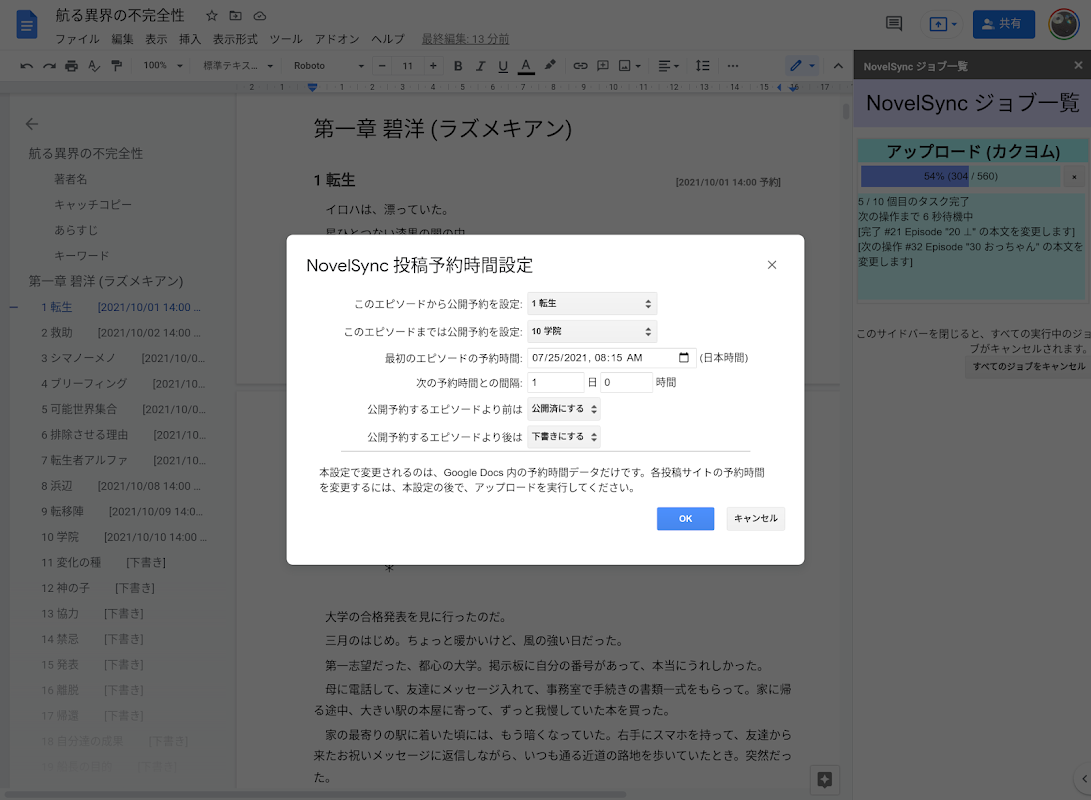The height and width of the screenshot is (800, 1091).
Task: Open the ファイル menu
Action: point(77,39)
